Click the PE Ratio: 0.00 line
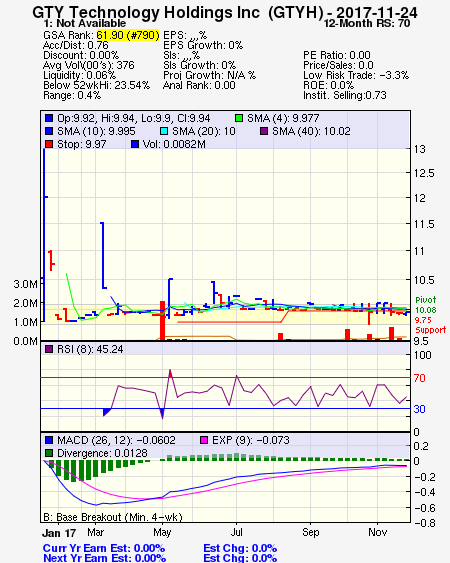Viewport: 450px width, 563px height. (337, 55)
